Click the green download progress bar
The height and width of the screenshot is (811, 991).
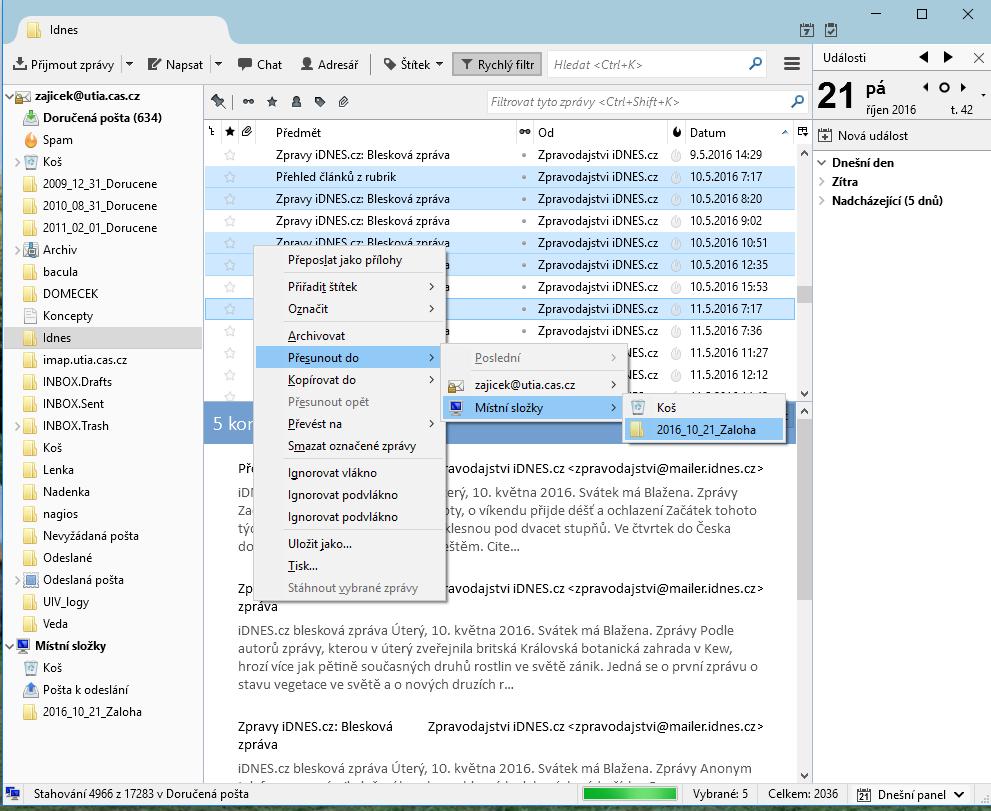coord(629,793)
